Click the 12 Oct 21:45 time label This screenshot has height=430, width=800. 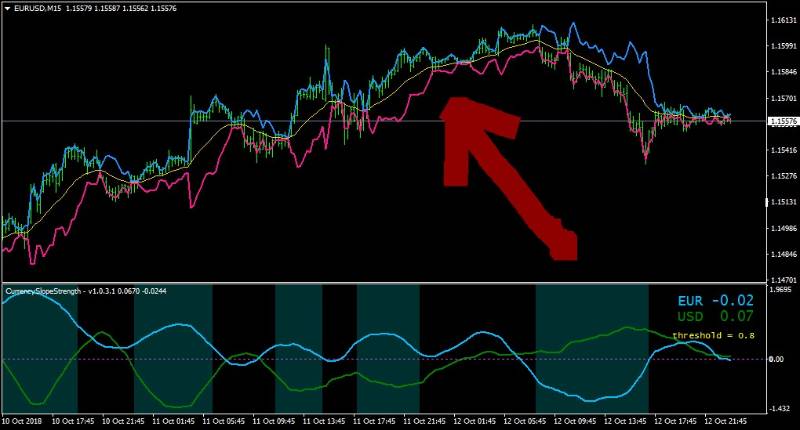pyautogui.click(x=726, y=421)
